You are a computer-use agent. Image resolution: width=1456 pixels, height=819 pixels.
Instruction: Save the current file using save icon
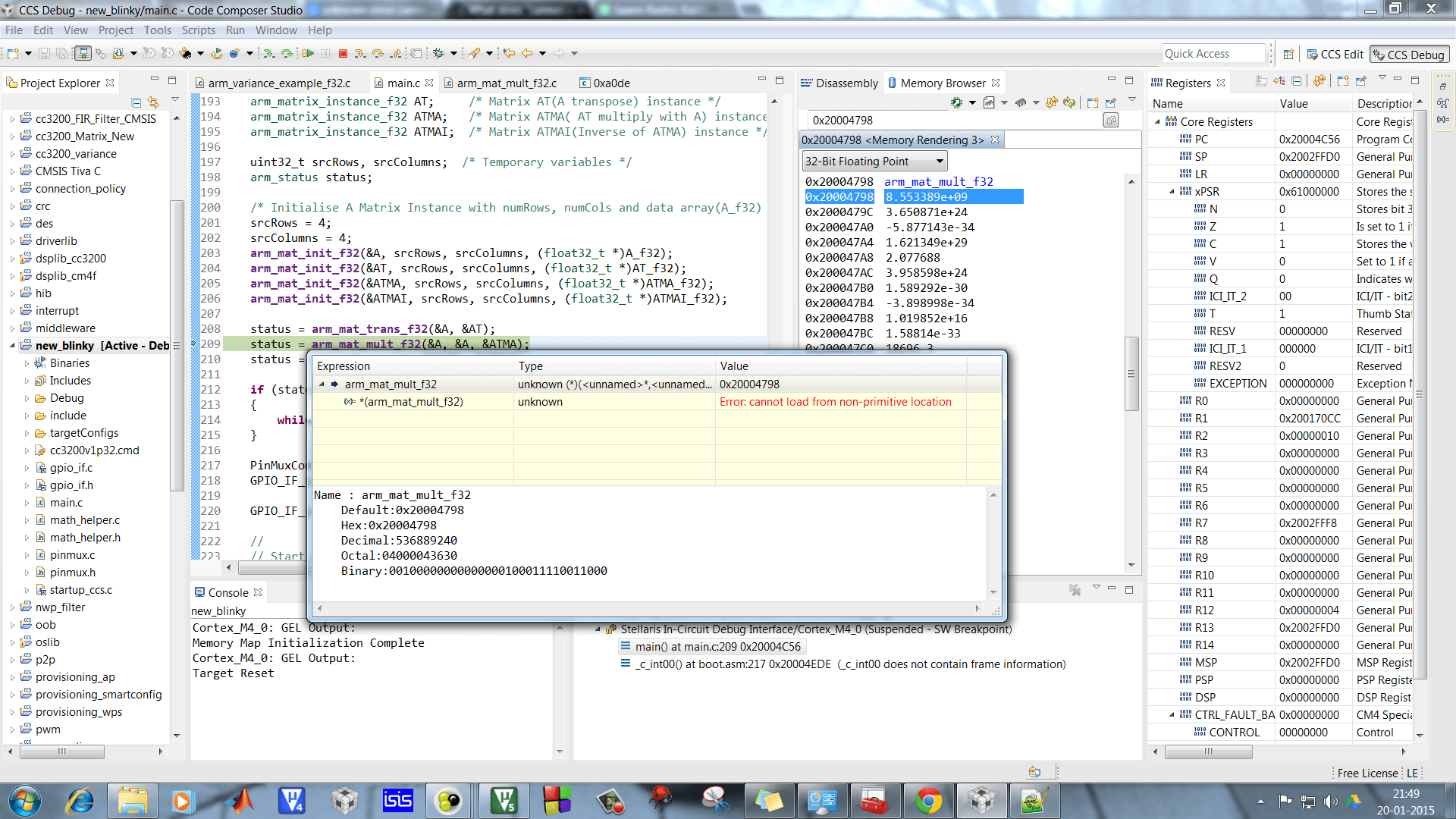tap(43, 53)
